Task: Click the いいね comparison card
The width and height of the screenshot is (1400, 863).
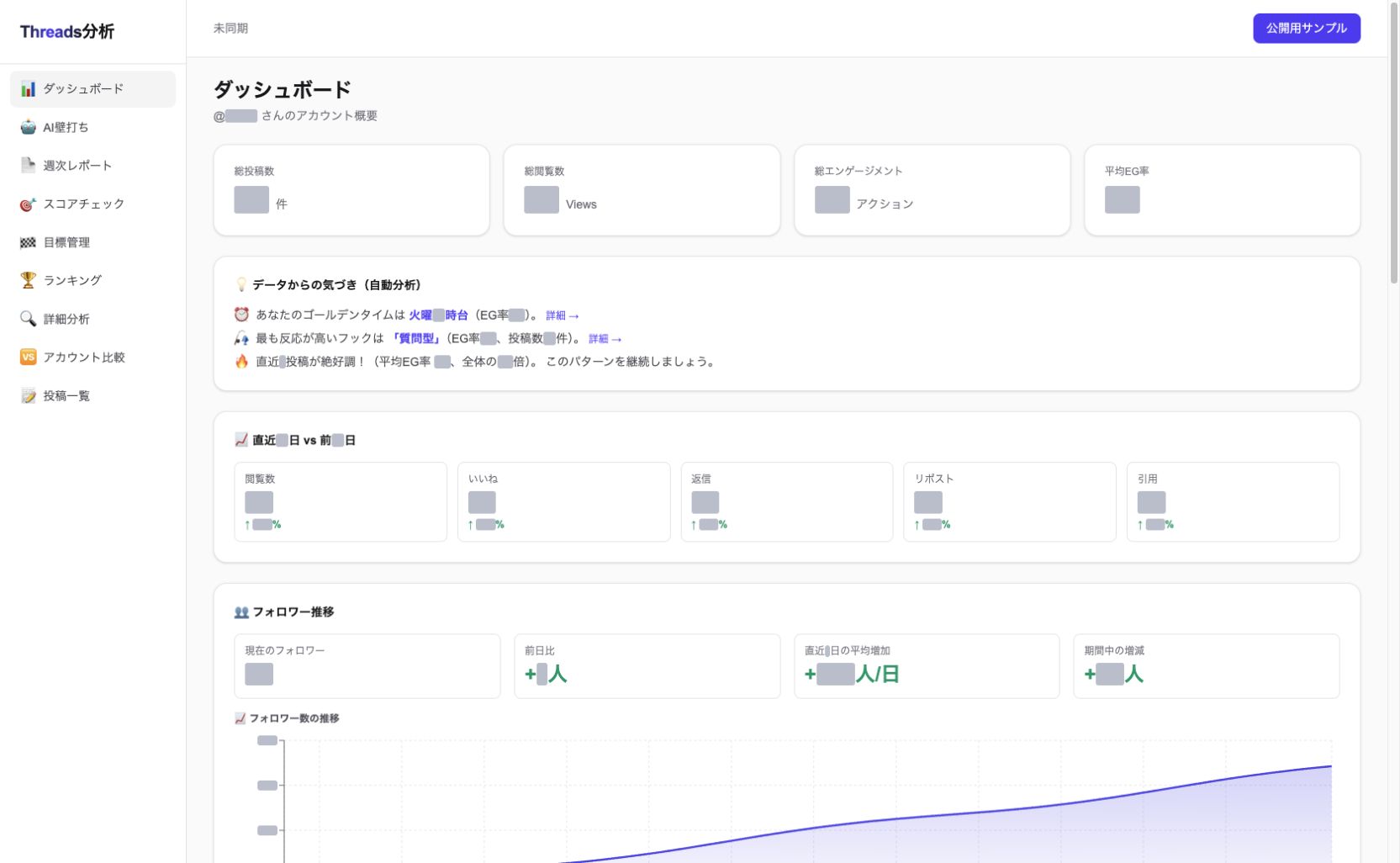Action: [563, 501]
